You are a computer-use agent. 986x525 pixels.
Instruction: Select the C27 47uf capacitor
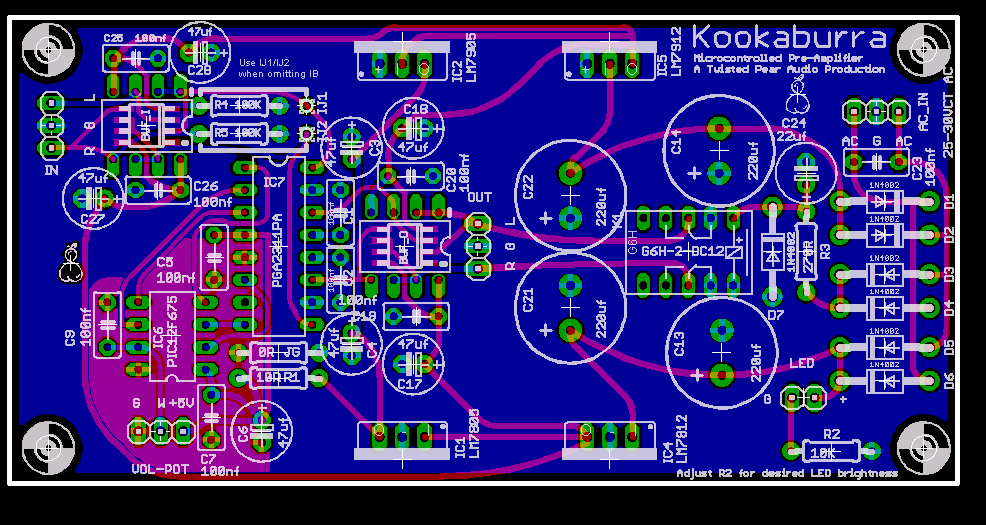coord(92,197)
